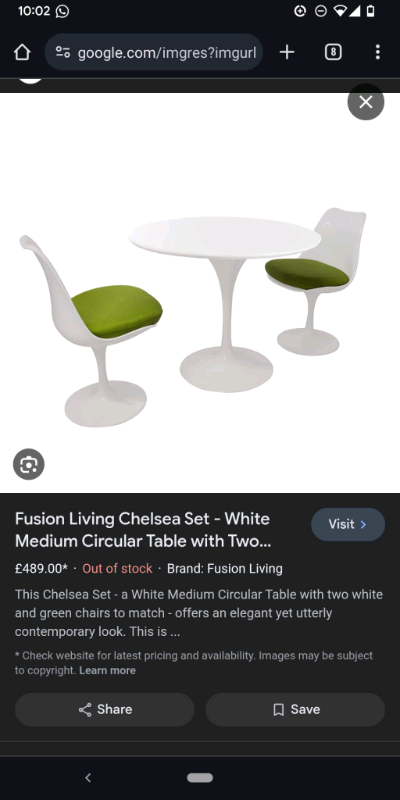Tap the Android home gesture pill

200,778
